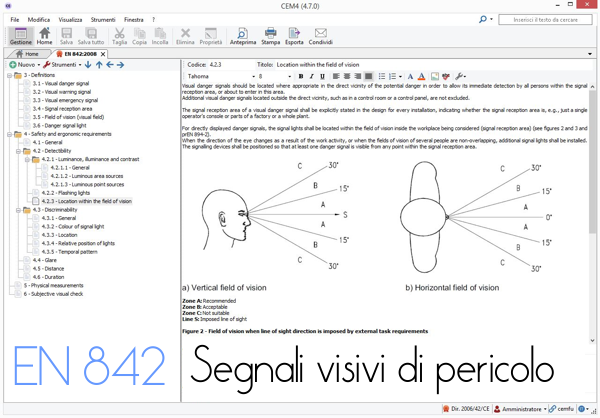Click the Esporta export icon

[x=294, y=37]
